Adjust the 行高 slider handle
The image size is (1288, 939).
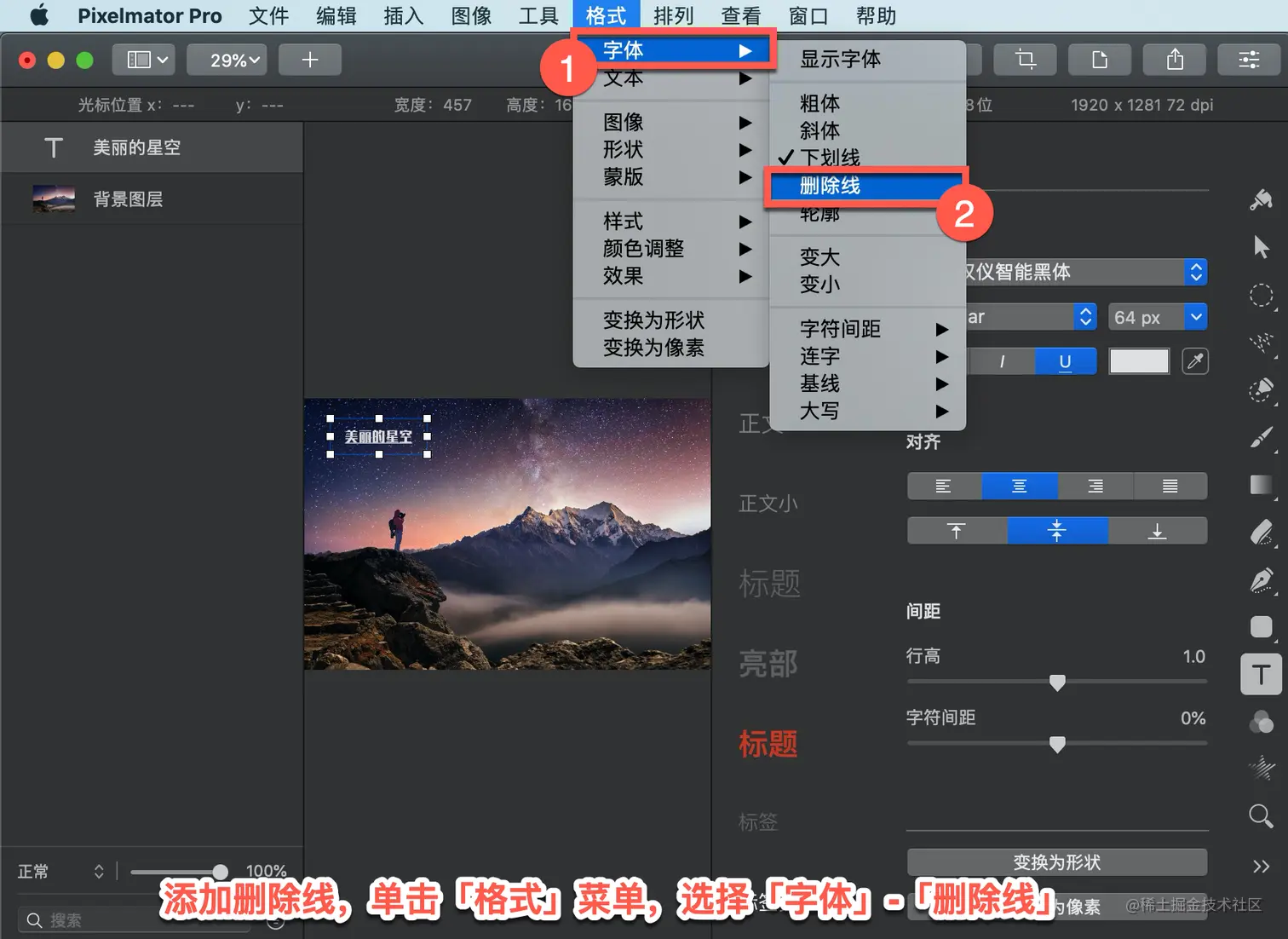1057,683
